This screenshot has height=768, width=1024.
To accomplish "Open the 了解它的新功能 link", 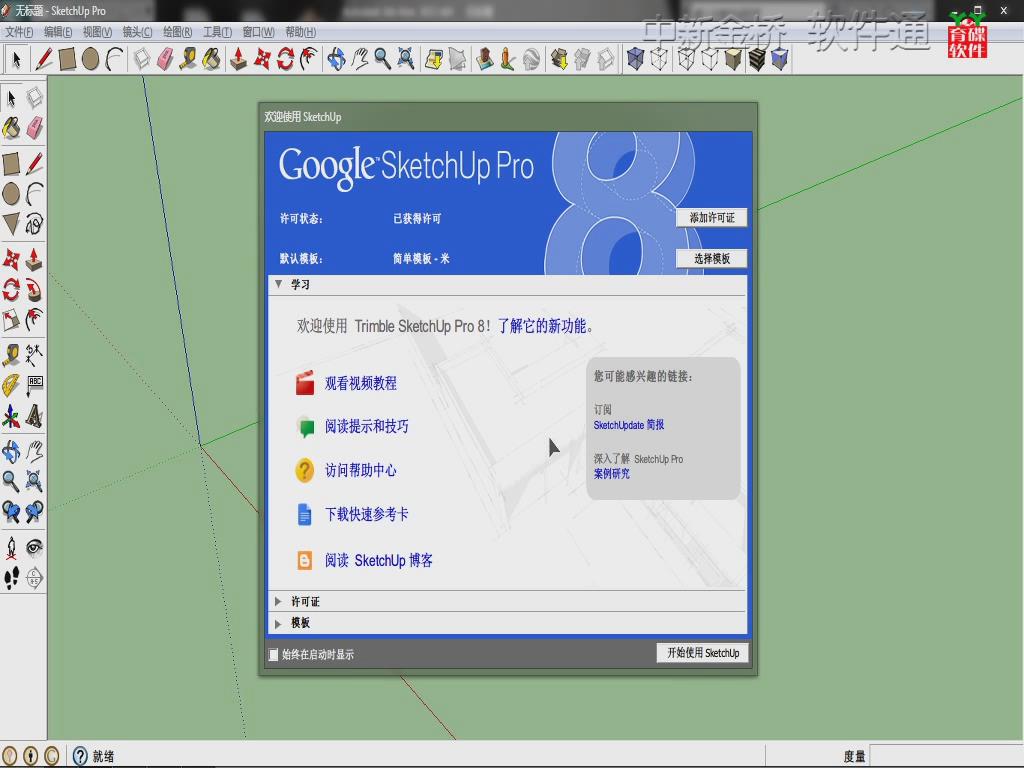I will point(542,326).
